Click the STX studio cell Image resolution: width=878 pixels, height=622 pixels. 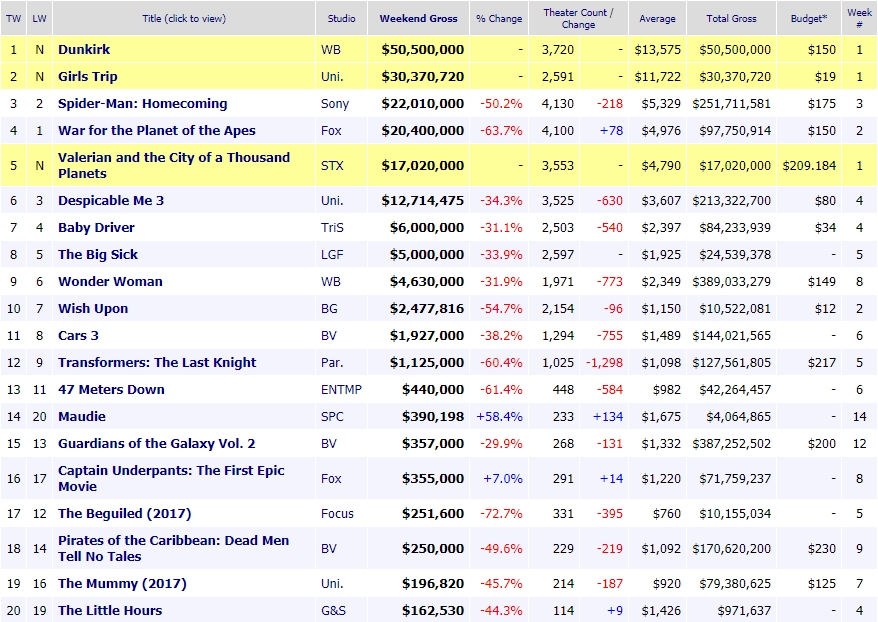click(332, 165)
